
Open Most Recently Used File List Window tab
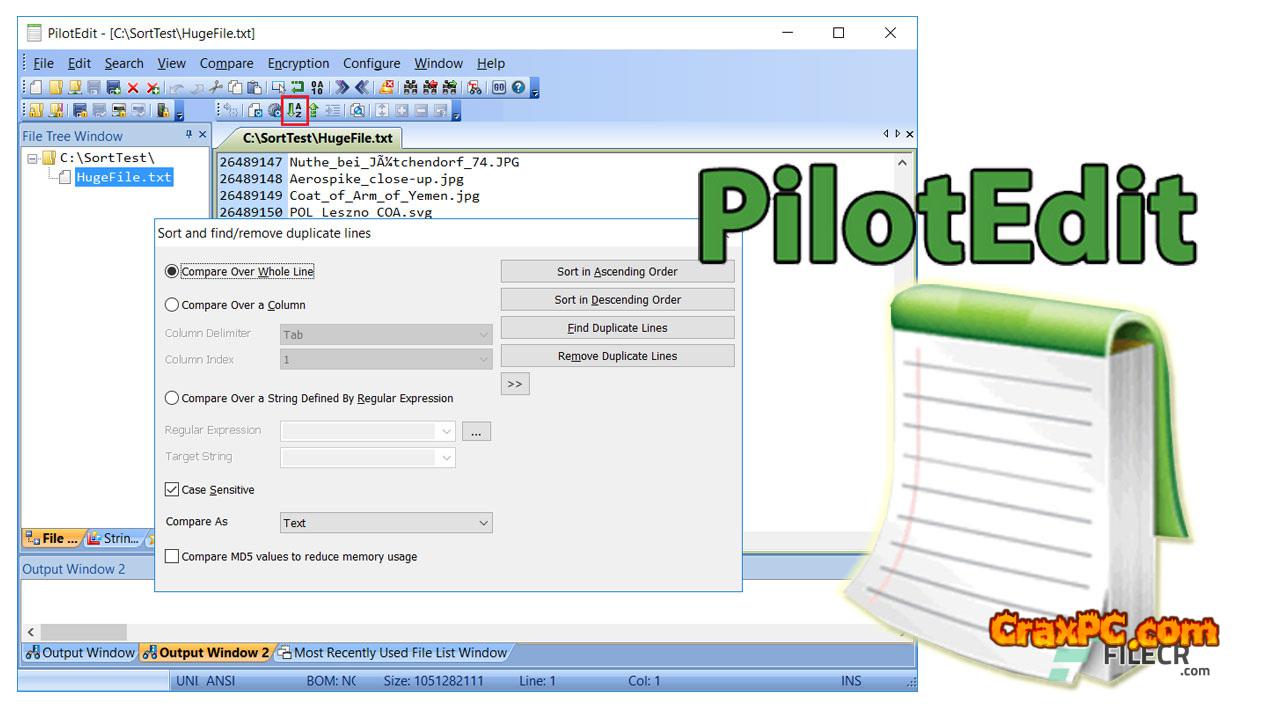(392, 653)
